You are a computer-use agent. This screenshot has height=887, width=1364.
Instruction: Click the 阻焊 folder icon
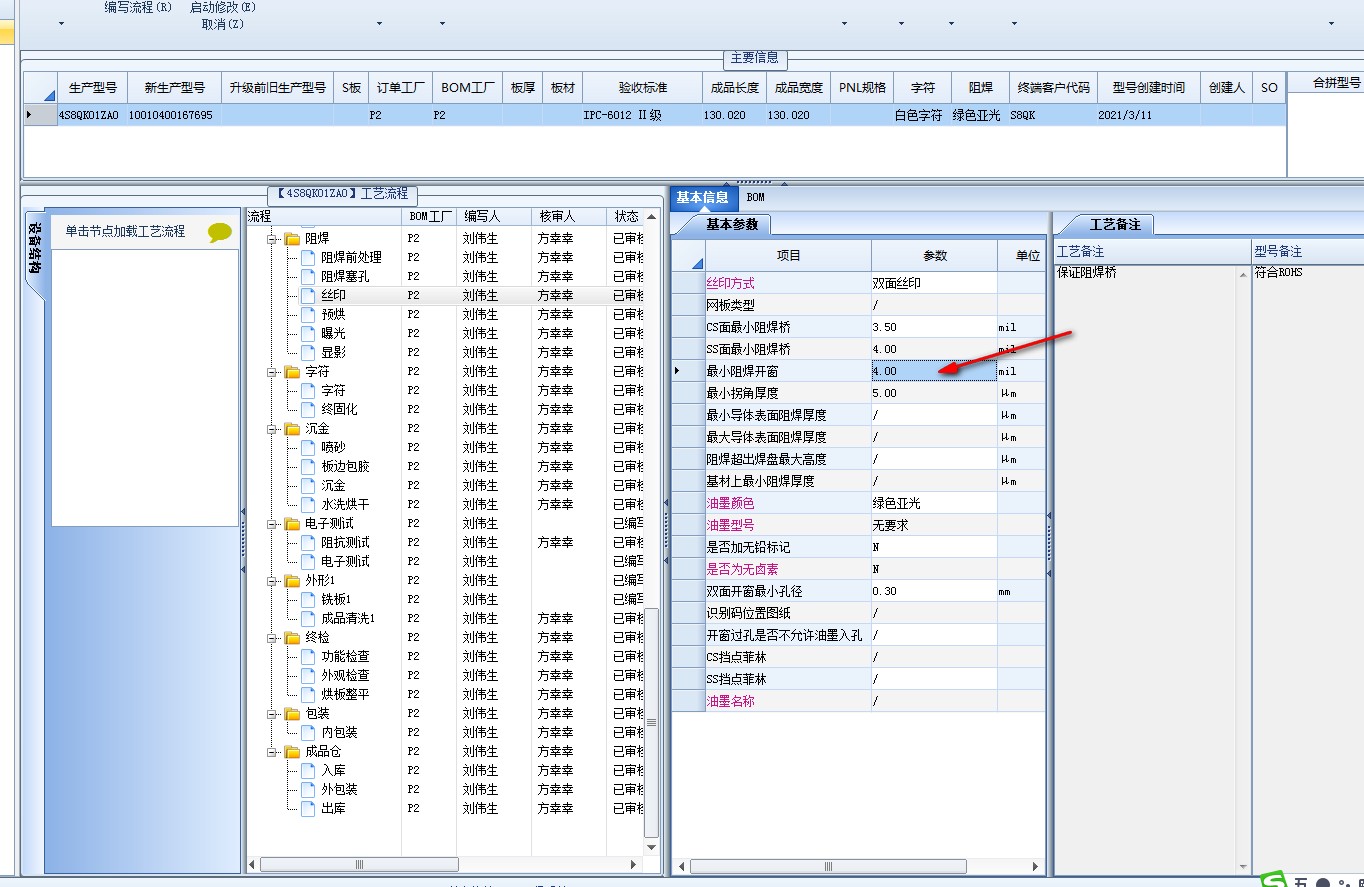pos(292,239)
